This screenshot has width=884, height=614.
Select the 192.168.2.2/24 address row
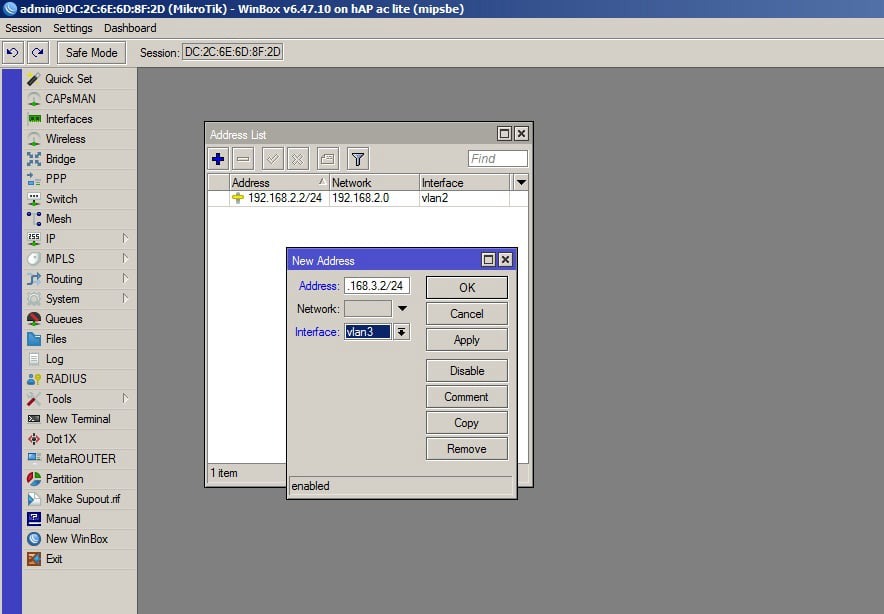276,198
